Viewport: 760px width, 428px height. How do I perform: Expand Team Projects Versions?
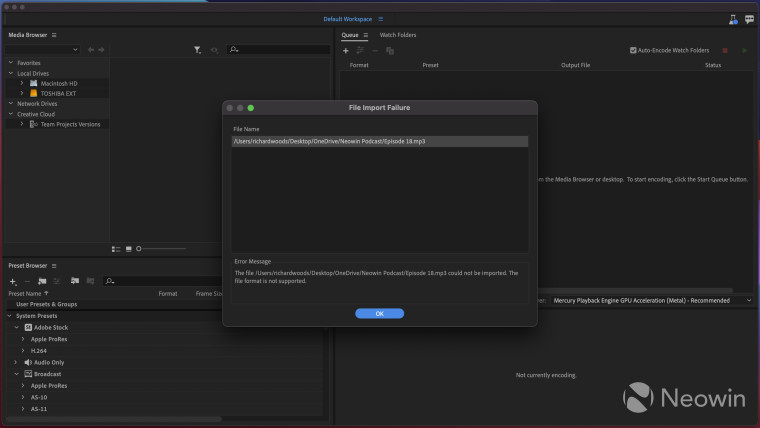[22, 124]
